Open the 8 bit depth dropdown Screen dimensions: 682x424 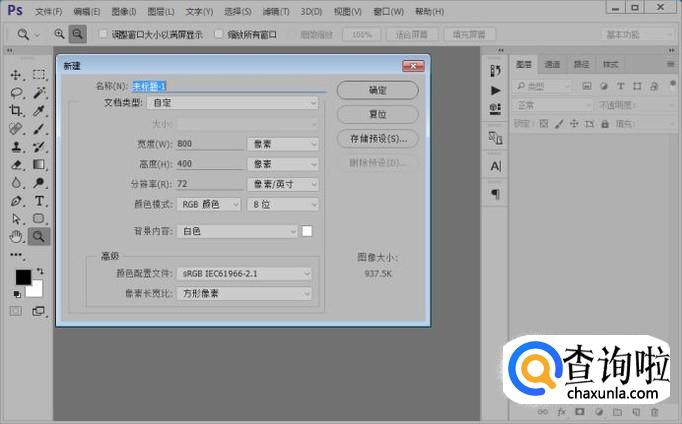(283, 204)
